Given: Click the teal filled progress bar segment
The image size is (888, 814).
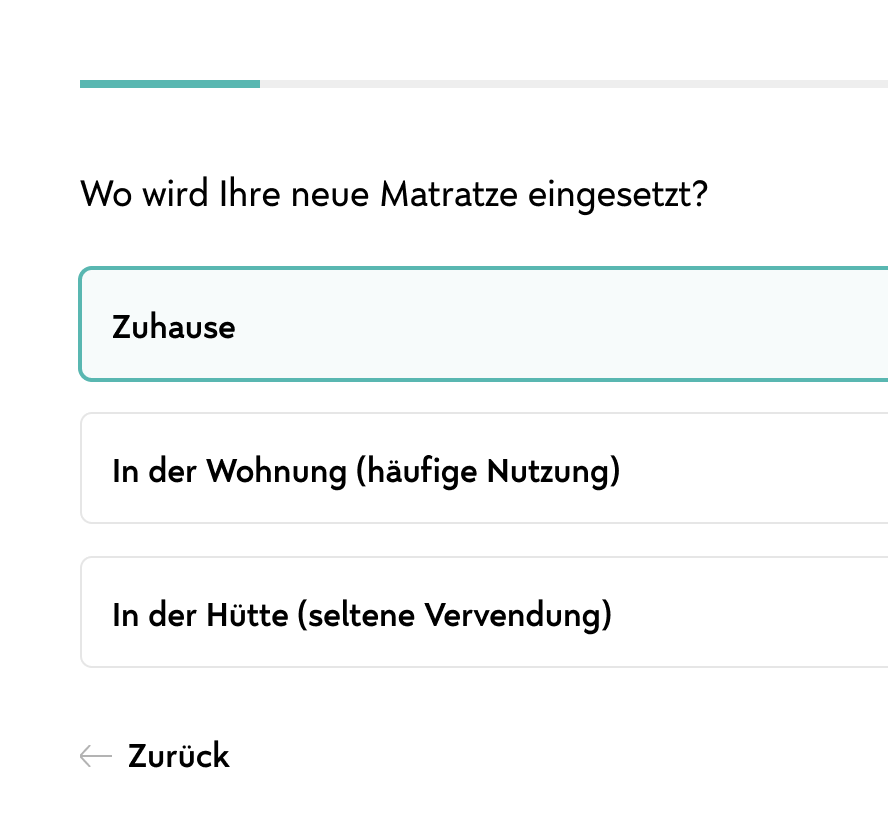Looking at the screenshot, I should [x=170, y=84].
